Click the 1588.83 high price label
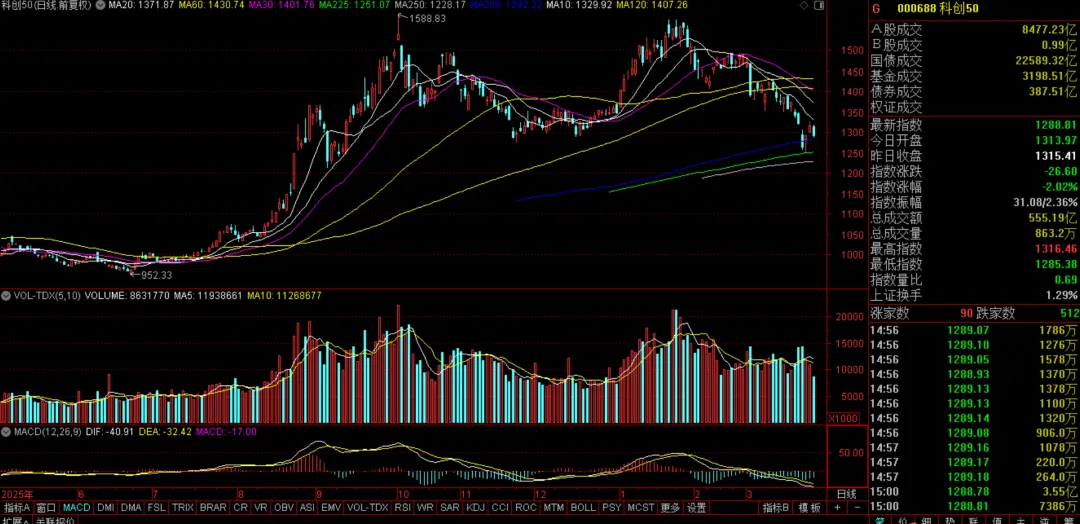The width and height of the screenshot is (1080, 524). click(427, 19)
